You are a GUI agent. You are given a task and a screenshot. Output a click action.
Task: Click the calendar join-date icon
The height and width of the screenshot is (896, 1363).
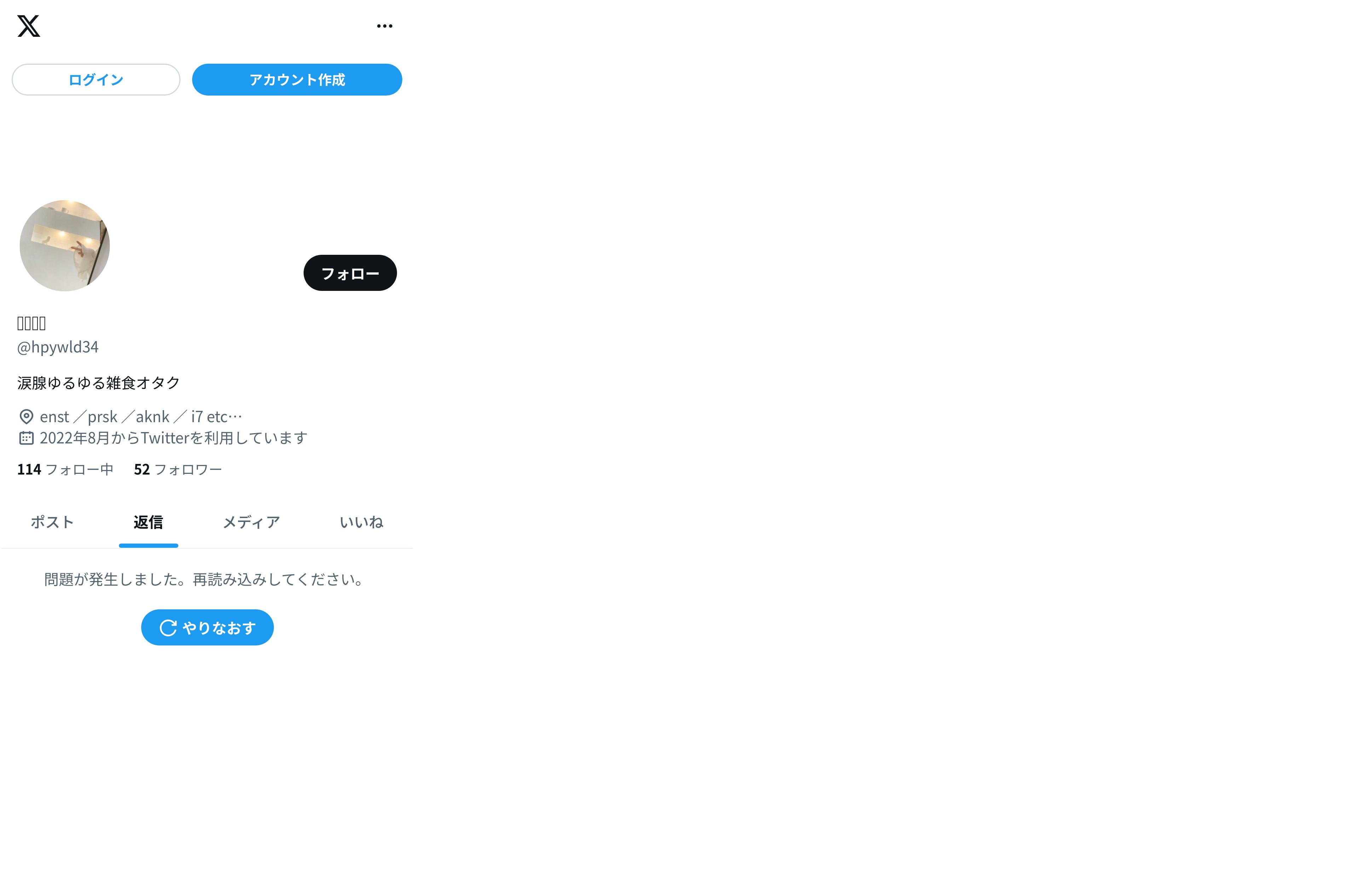click(26, 438)
